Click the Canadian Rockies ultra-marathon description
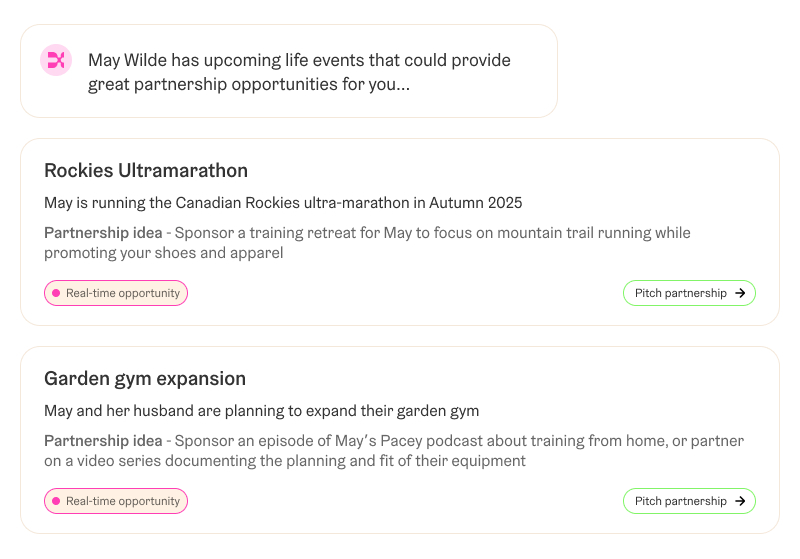Screen dimensions: 800x559 (x=283, y=203)
